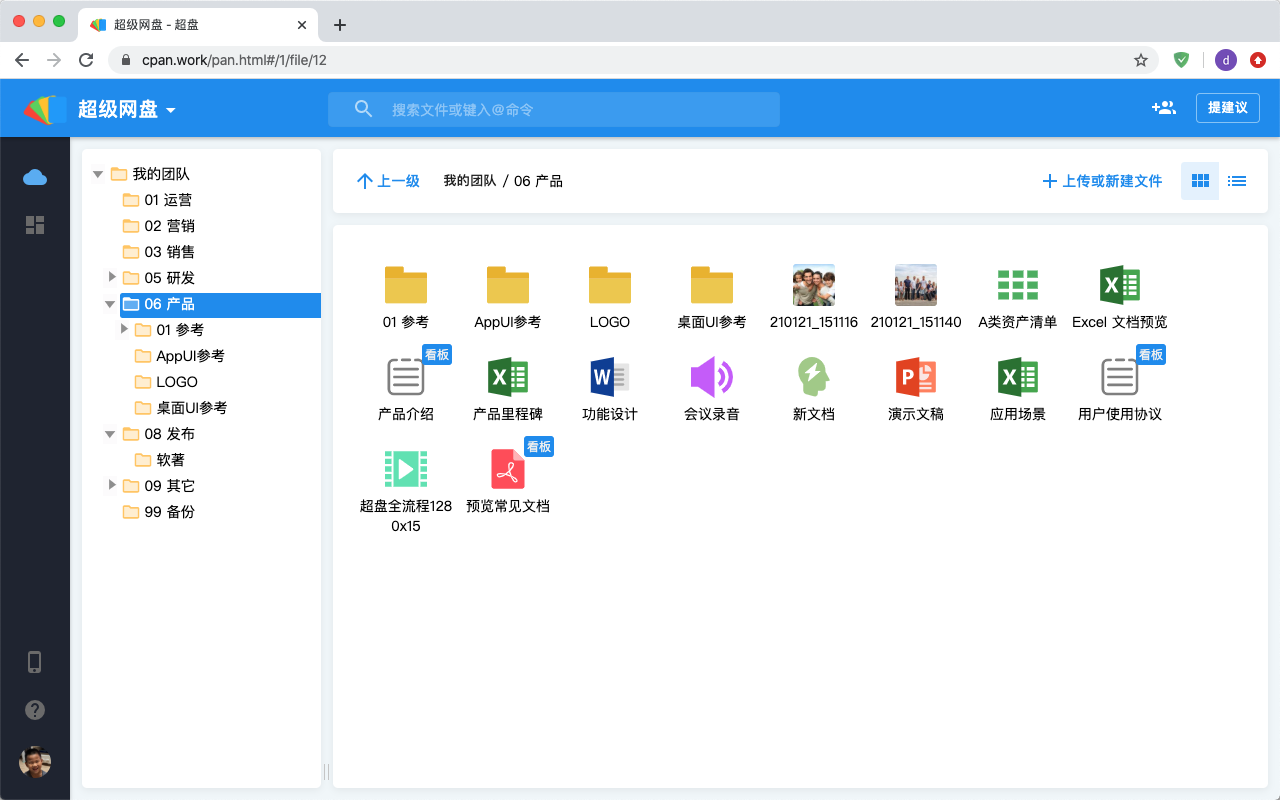Select 02 营销 folder in the tree
1280x800 pixels.
(x=168, y=226)
